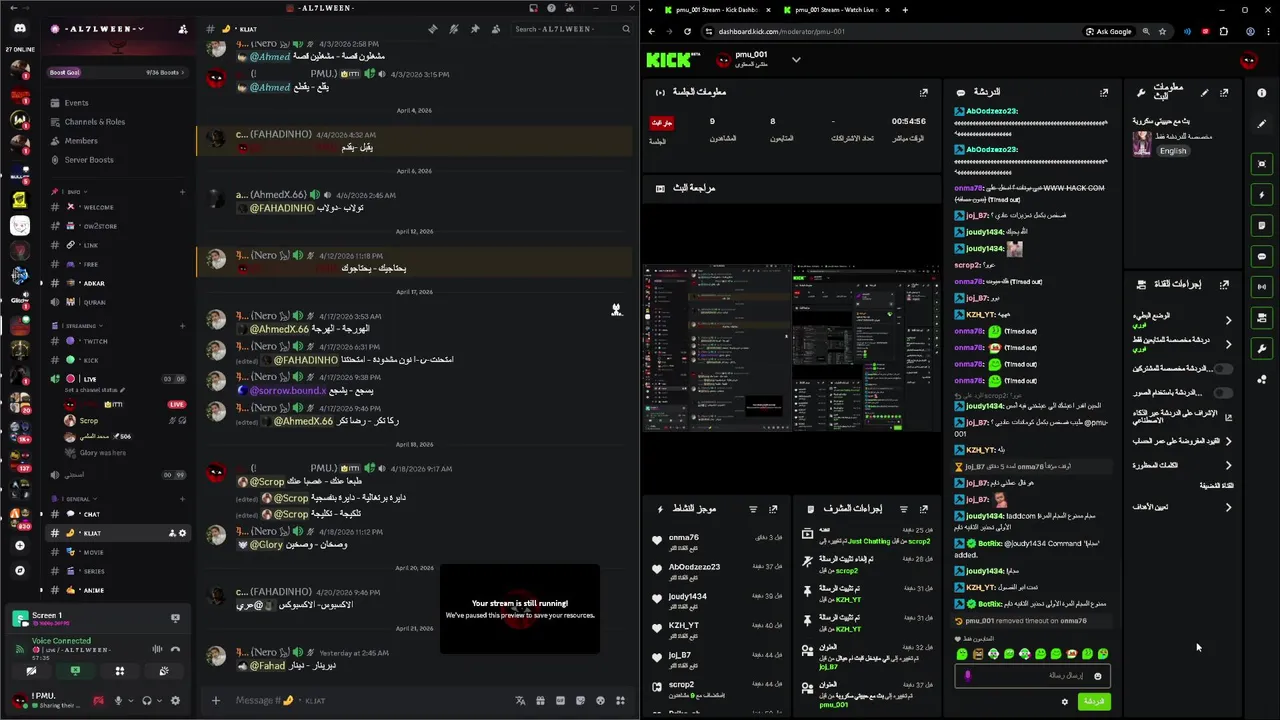Reload the Kick dashboard page
Viewport: 1280px width, 720px height.
coord(687,31)
